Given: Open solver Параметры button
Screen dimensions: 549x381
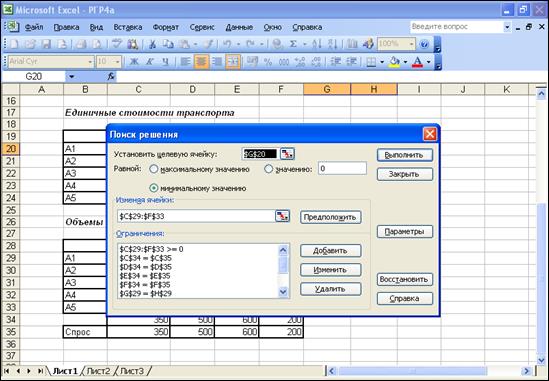Looking at the screenshot, I should coord(405,231).
